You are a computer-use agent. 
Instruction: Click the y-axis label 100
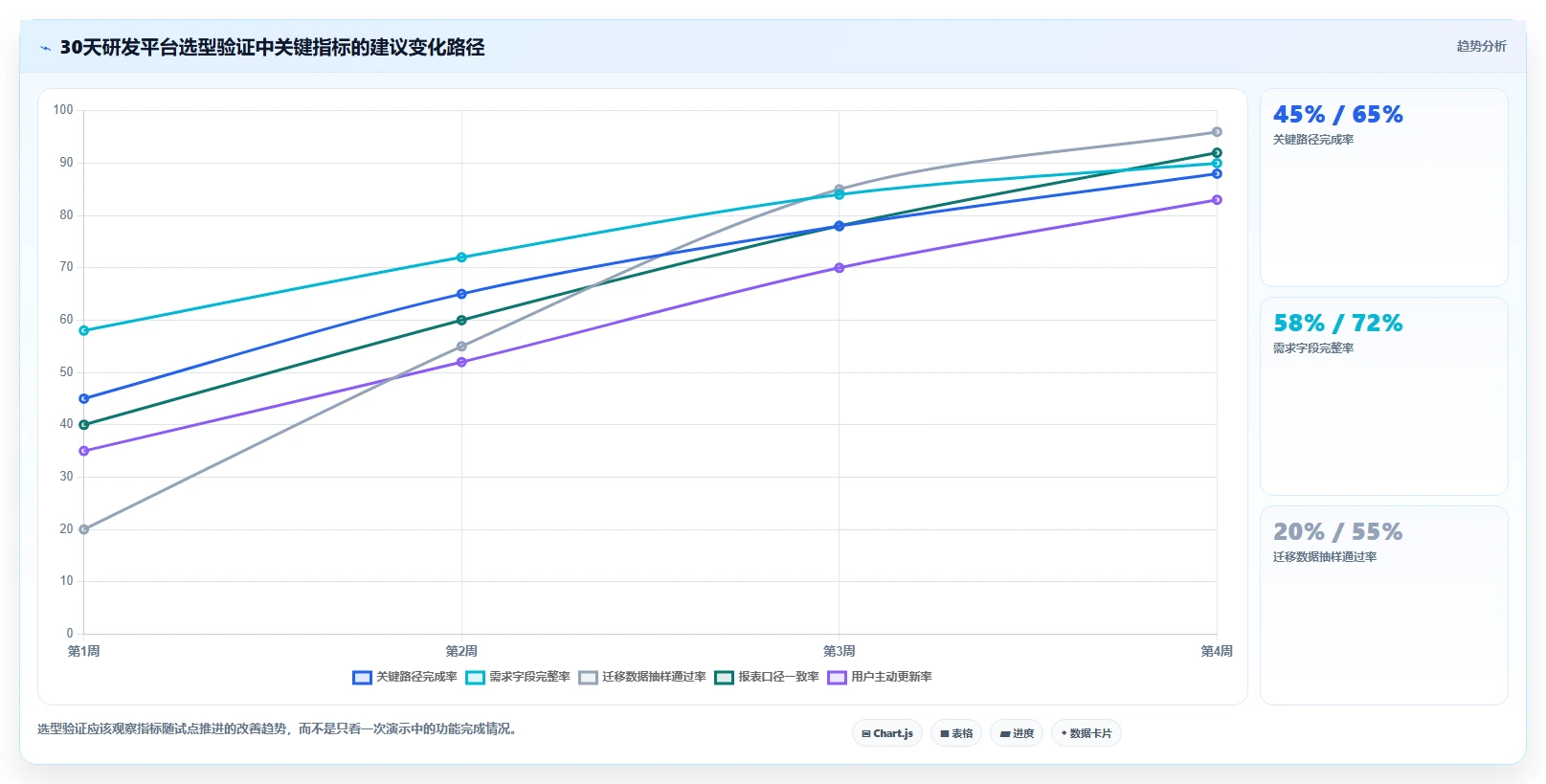tap(63, 110)
